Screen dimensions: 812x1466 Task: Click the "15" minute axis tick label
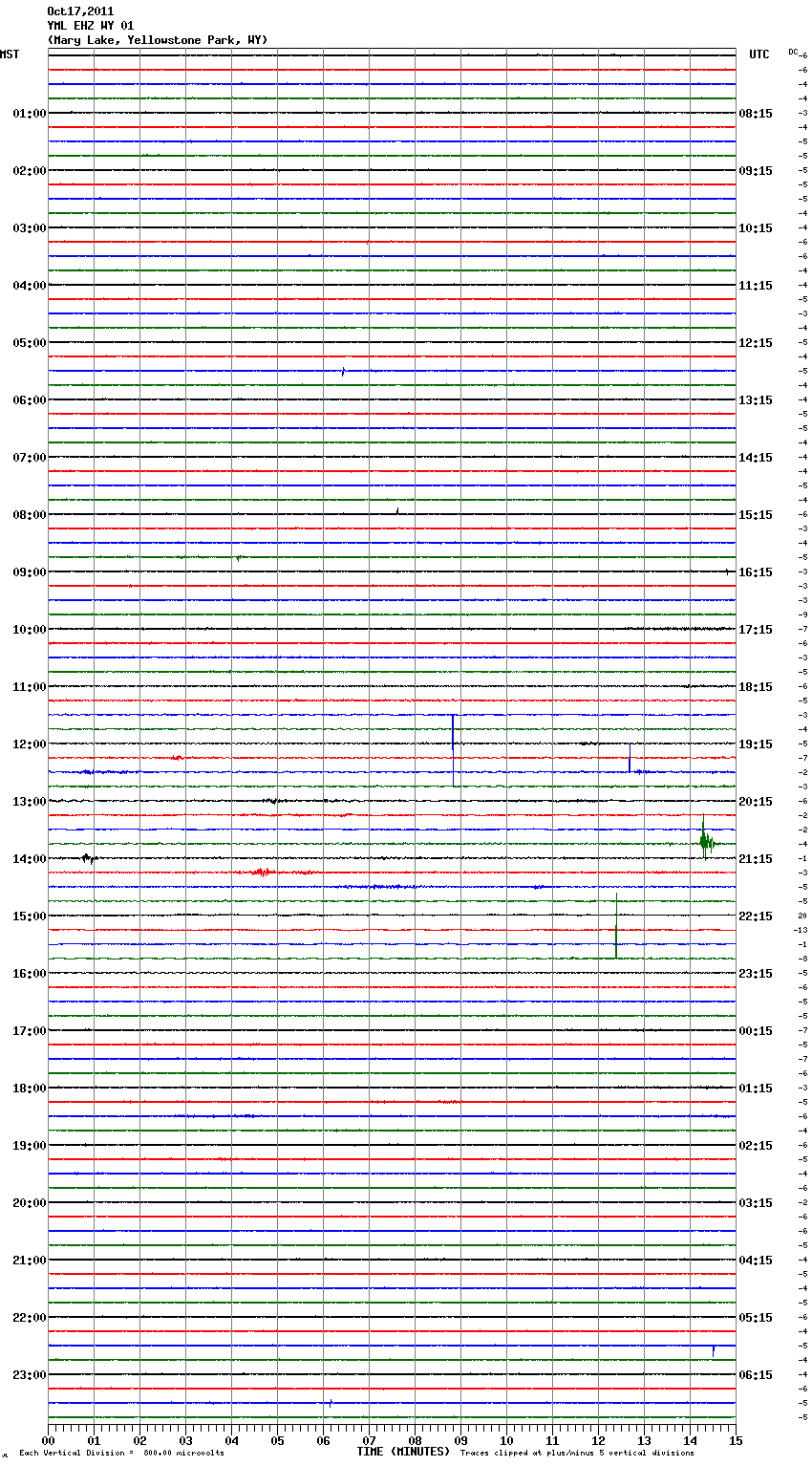pos(736,1440)
